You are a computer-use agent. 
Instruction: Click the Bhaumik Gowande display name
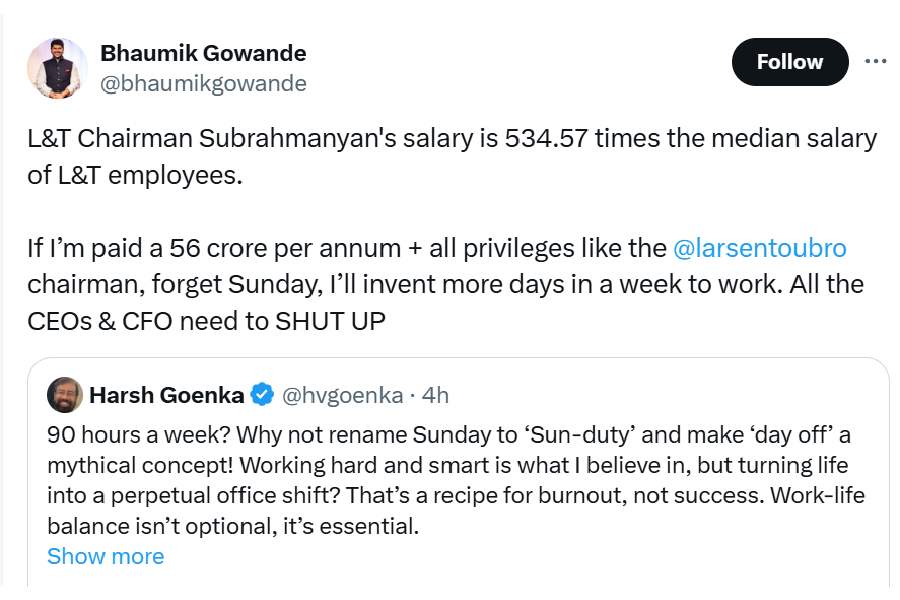point(203,53)
